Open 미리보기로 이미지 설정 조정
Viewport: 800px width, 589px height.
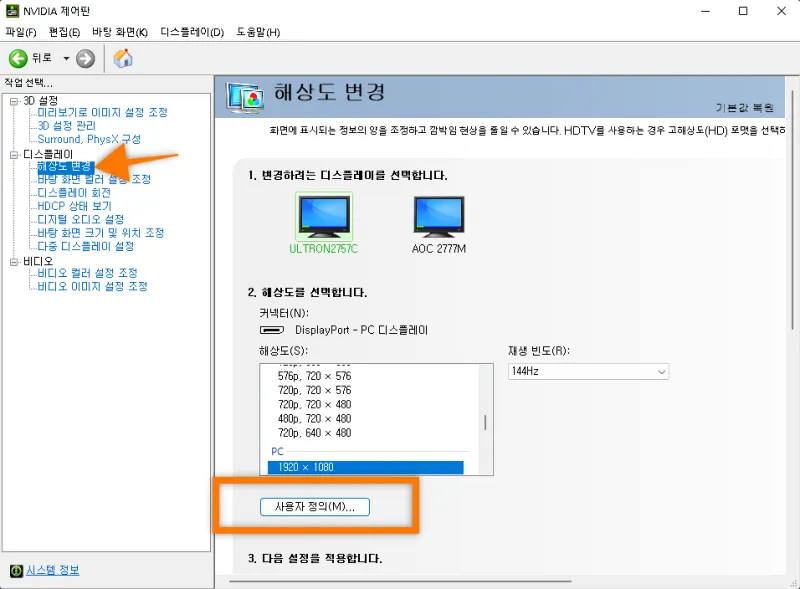click(103, 112)
